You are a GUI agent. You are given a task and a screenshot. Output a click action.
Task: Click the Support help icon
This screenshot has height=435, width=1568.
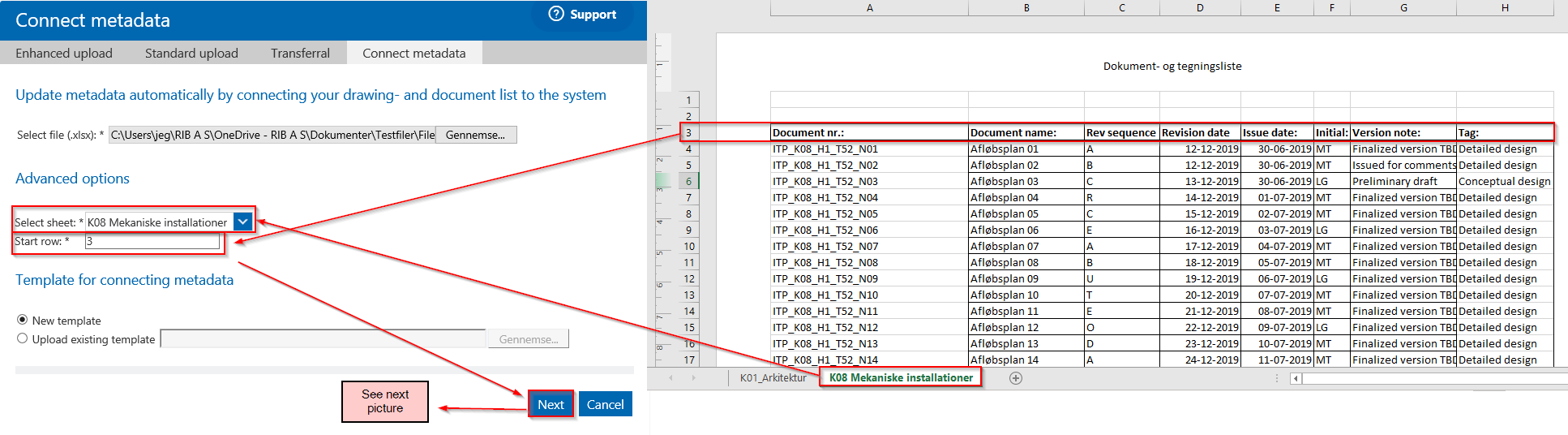click(x=556, y=14)
